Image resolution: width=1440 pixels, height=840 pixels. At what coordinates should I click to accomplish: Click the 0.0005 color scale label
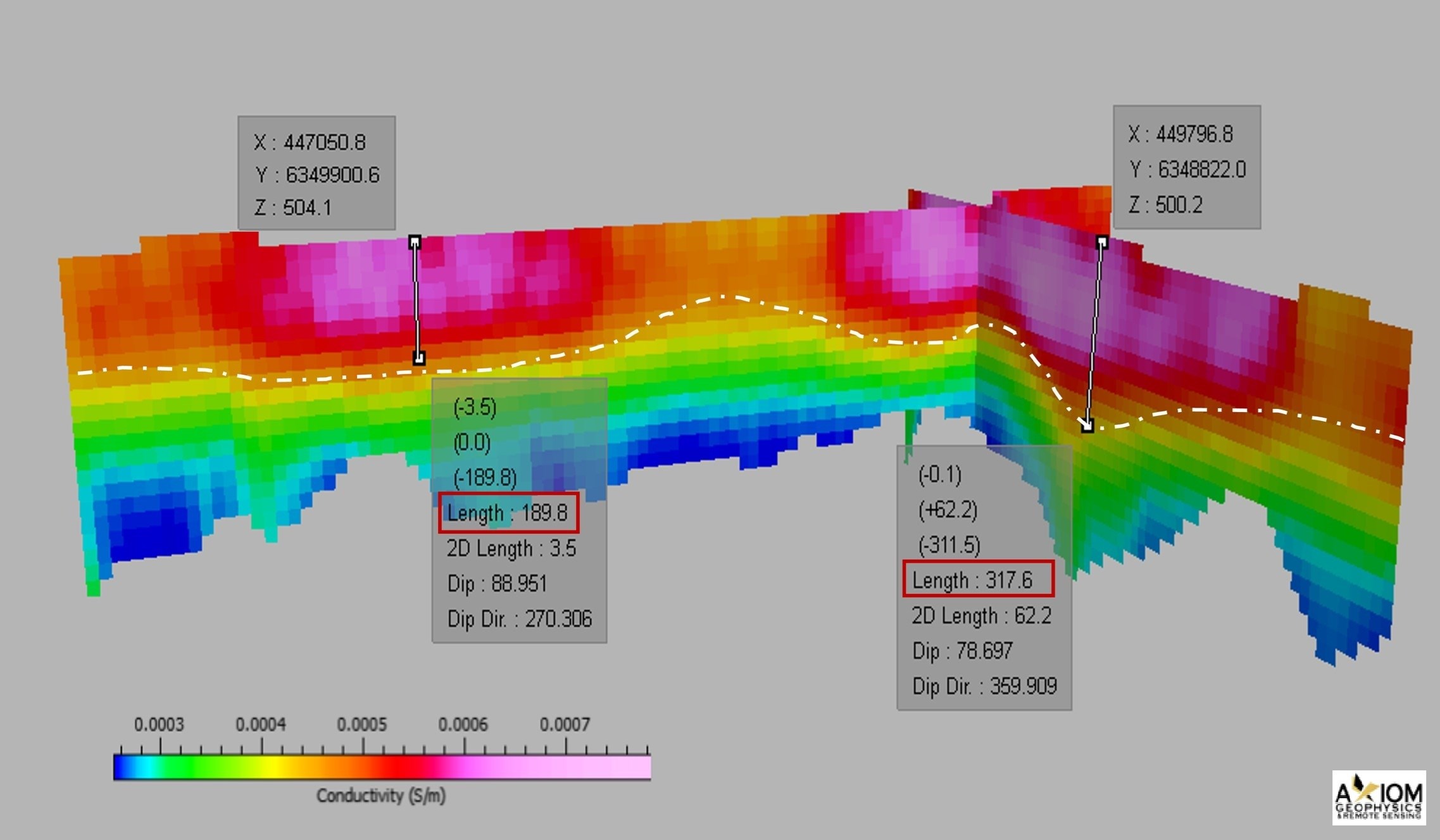coord(362,725)
